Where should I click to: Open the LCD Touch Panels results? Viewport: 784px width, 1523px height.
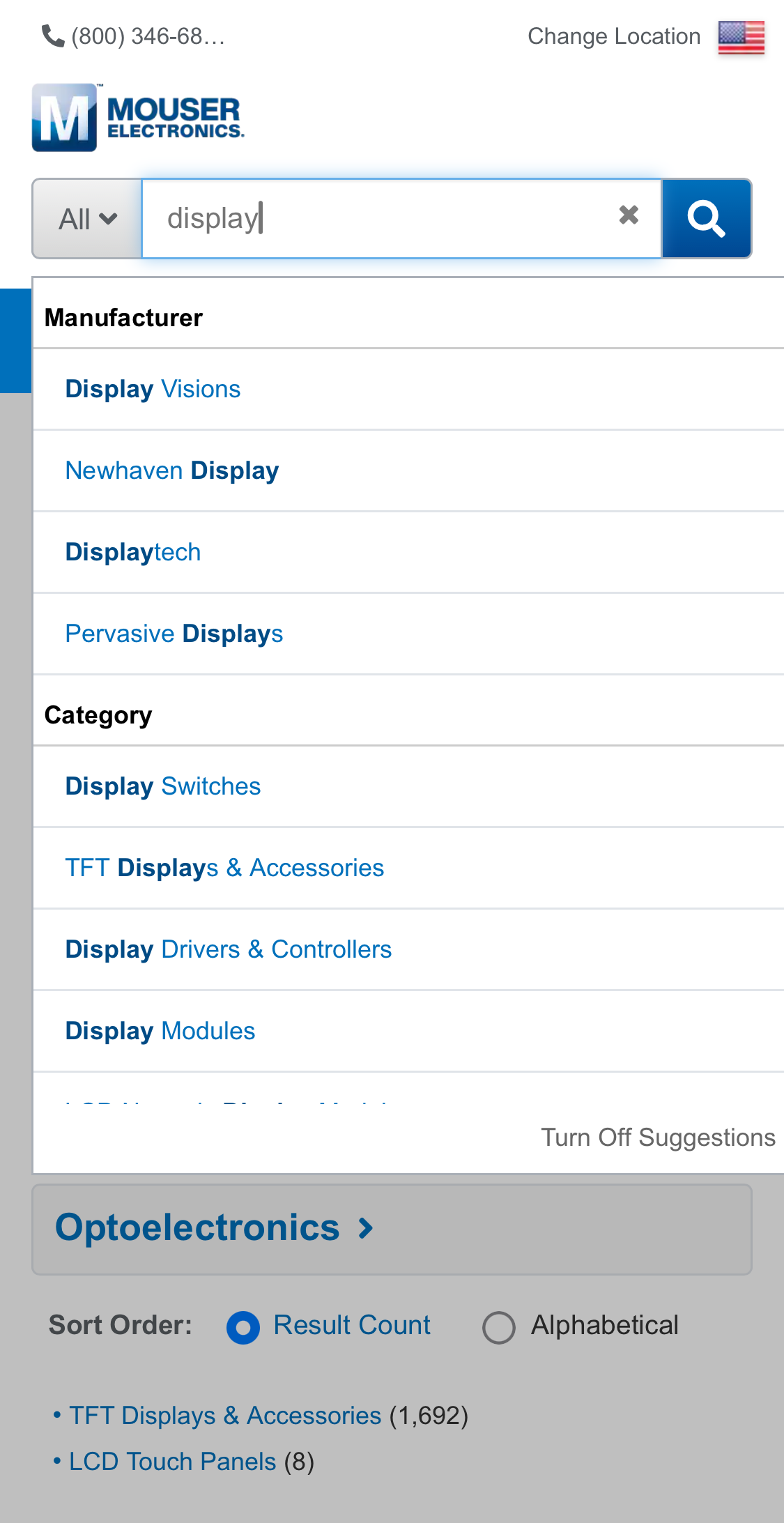[x=173, y=1461]
